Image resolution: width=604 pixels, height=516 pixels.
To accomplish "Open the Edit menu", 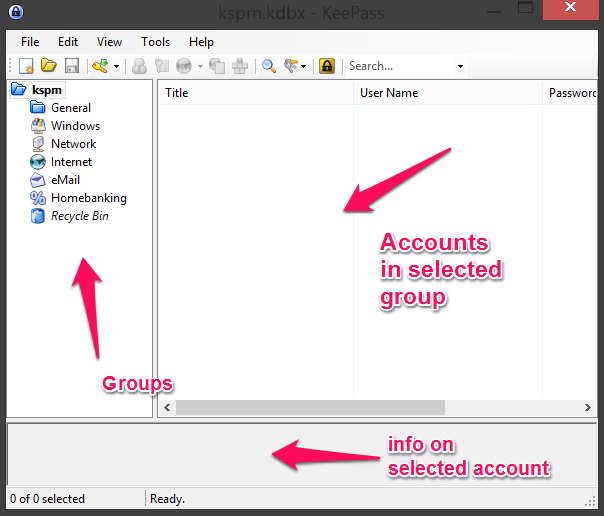I will coord(68,42).
